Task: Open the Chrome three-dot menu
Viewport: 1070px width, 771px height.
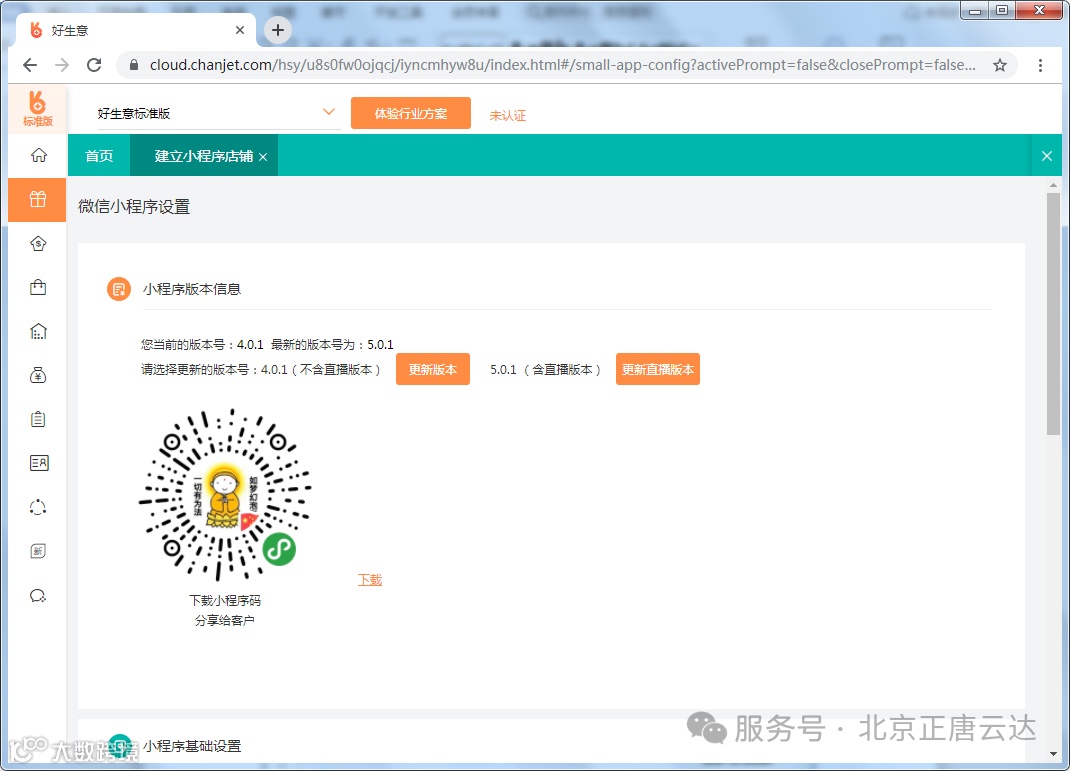Action: pyautogui.click(x=1040, y=65)
